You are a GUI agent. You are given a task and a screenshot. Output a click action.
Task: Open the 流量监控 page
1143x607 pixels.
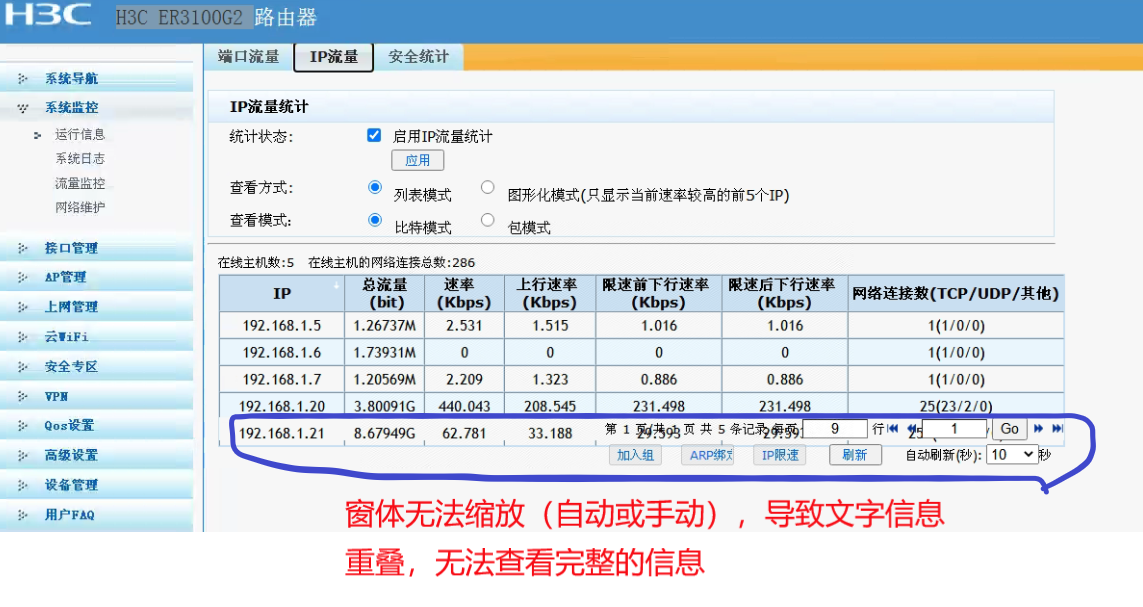tap(79, 183)
